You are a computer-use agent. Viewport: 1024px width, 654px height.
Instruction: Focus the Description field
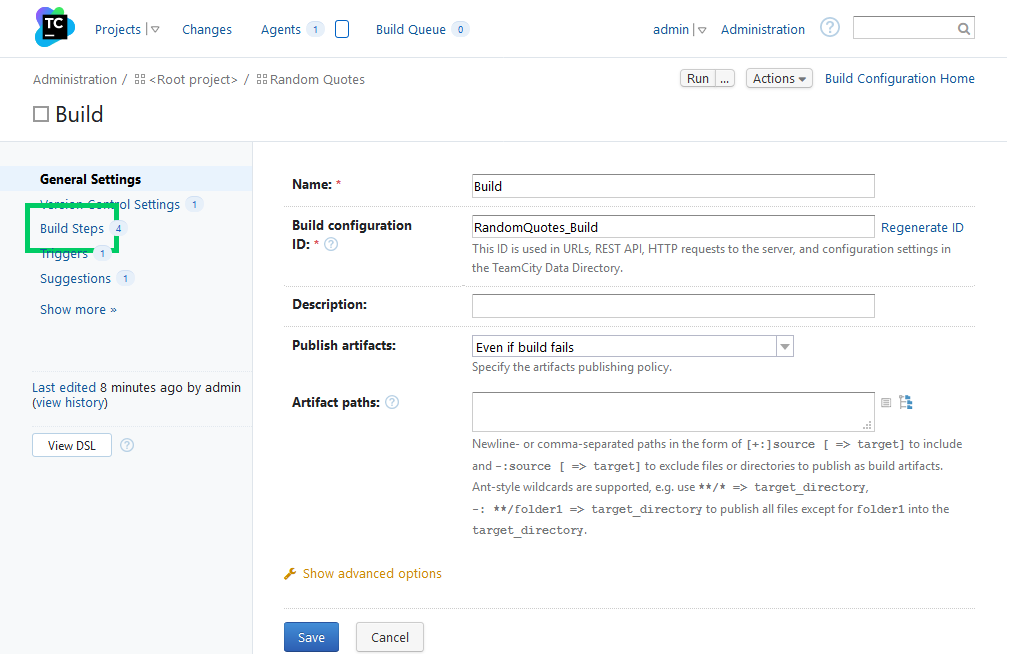point(673,306)
